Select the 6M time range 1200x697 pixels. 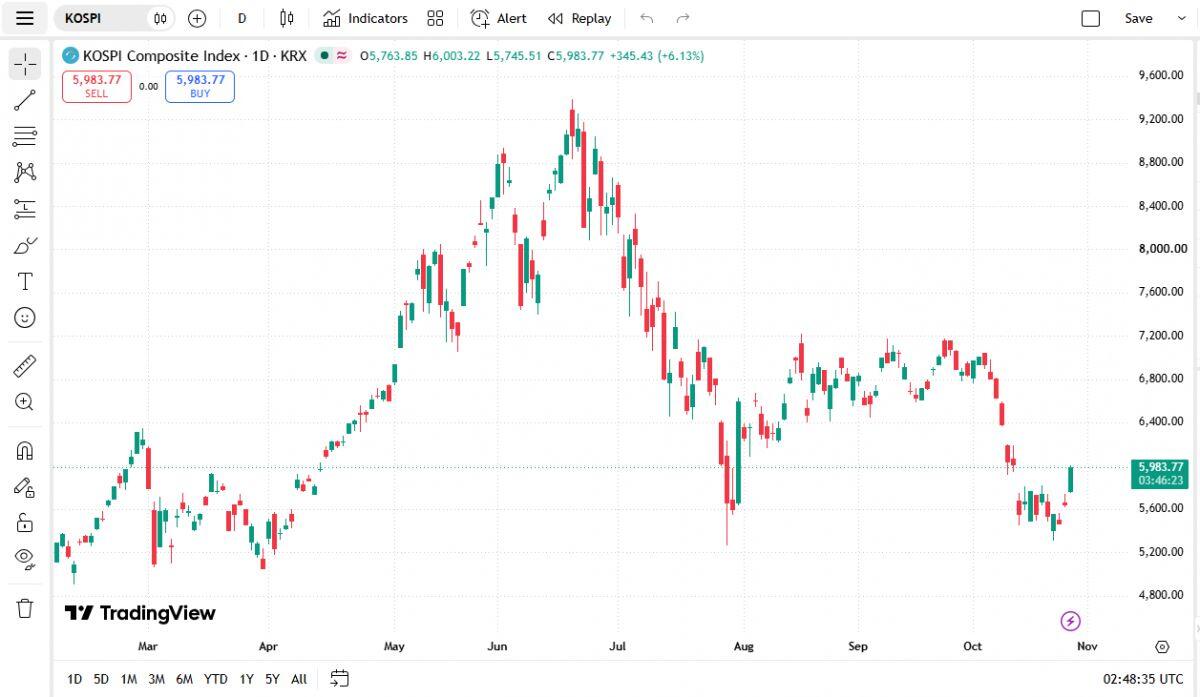pyautogui.click(x=184, y=679)
